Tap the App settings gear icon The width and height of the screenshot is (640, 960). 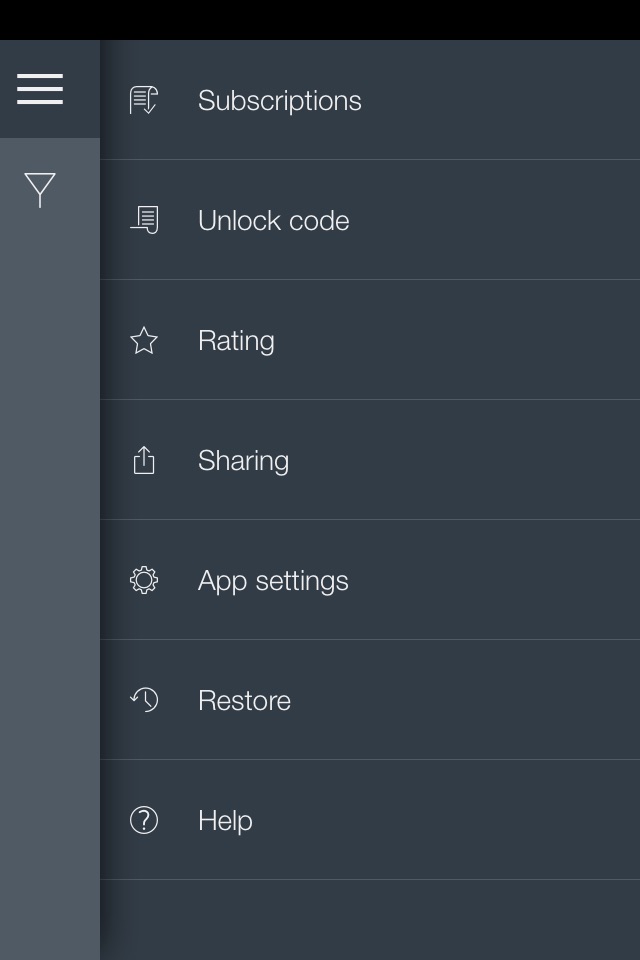tap(144, 580)
